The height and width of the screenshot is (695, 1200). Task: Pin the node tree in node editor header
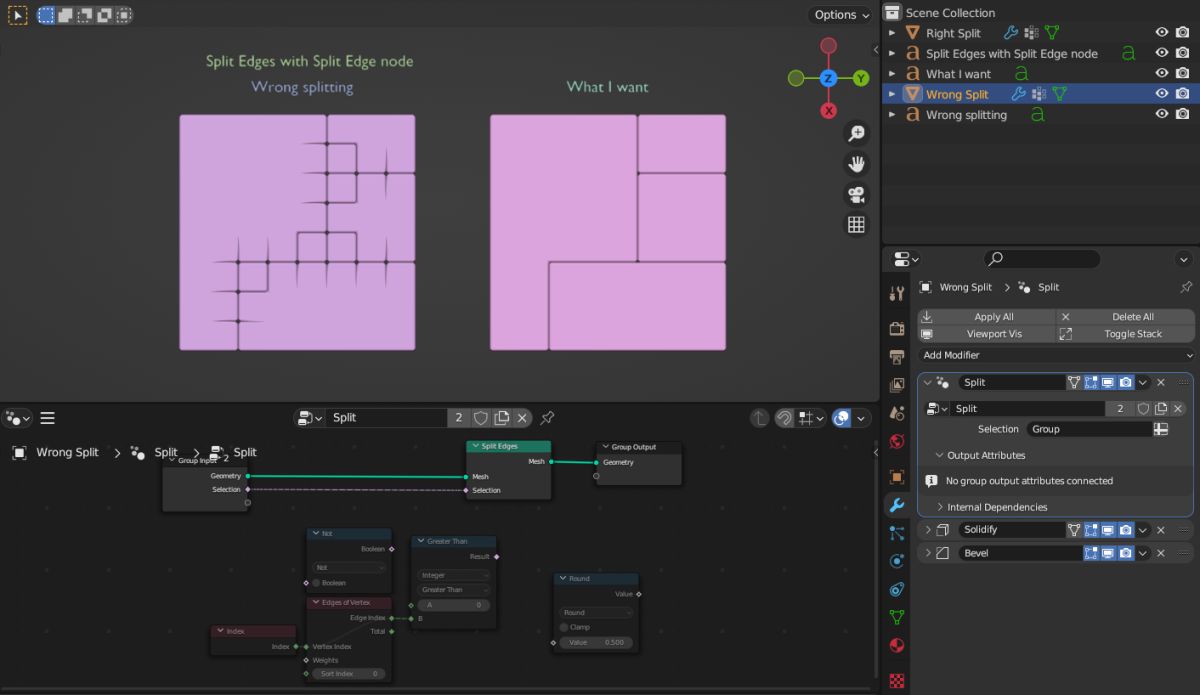coord(547,418)
